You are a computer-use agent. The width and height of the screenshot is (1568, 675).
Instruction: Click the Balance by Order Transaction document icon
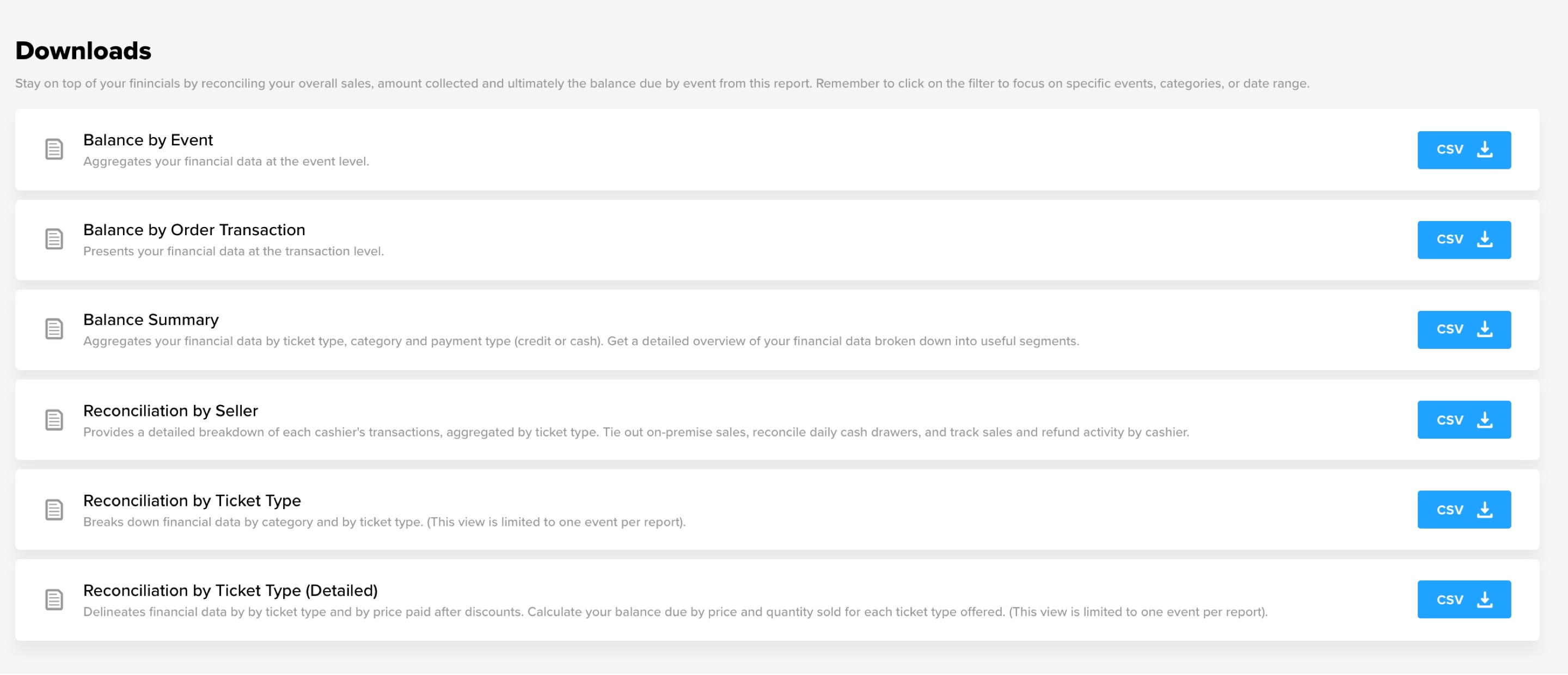pos(54,239)
